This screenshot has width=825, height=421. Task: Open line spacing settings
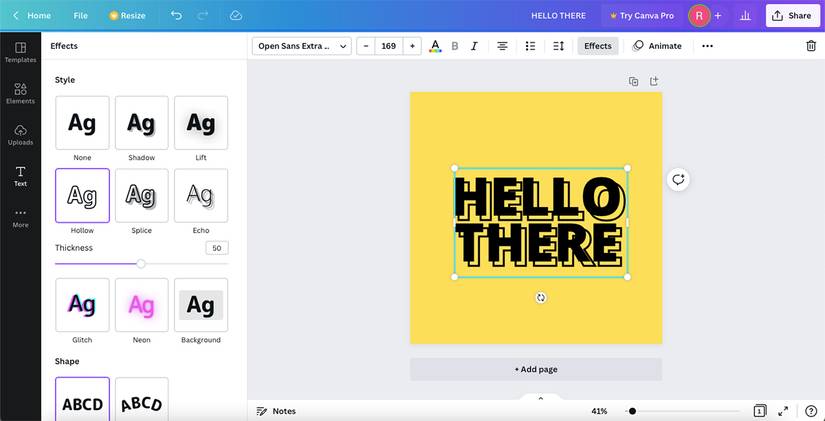point(559,46)
